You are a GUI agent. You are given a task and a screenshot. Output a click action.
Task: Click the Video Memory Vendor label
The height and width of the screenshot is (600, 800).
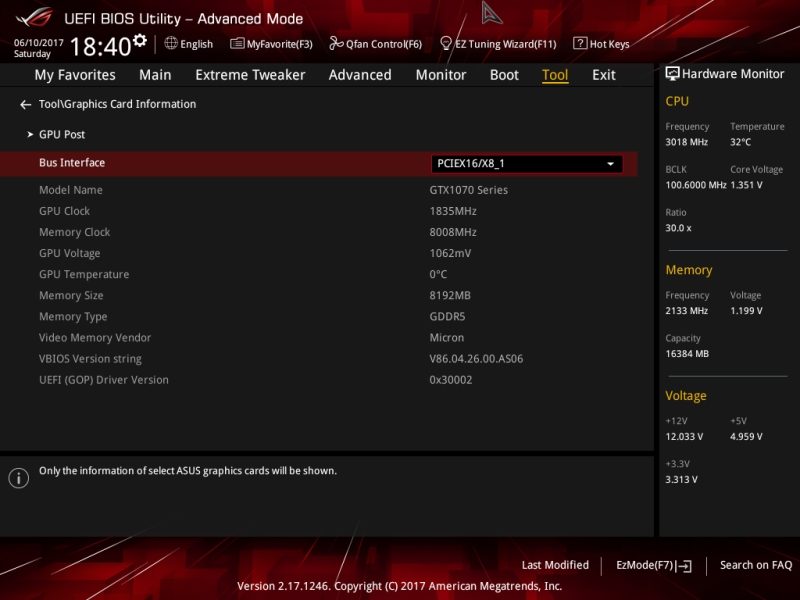(x=95, y=337)
